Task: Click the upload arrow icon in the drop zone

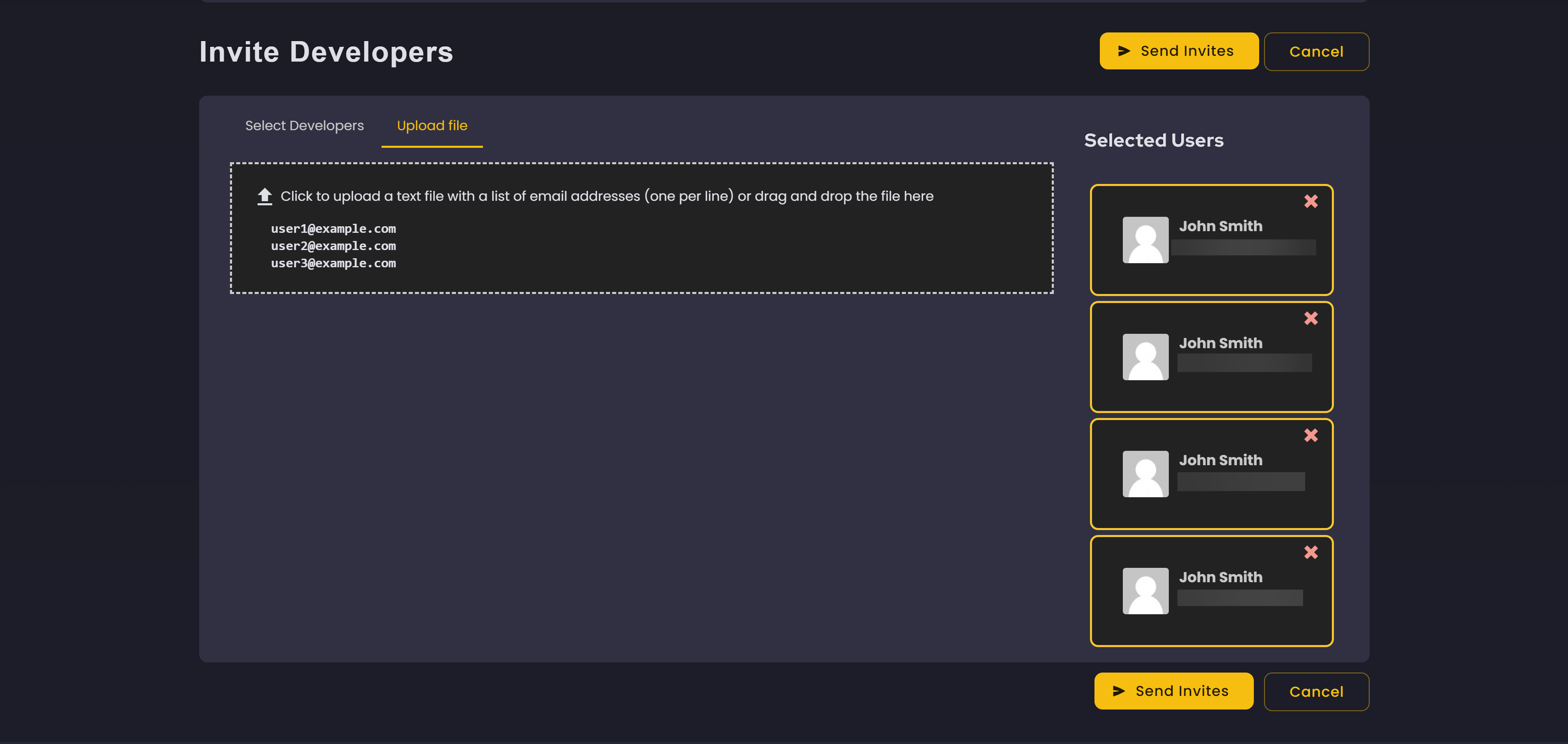Action: (264, 196)
